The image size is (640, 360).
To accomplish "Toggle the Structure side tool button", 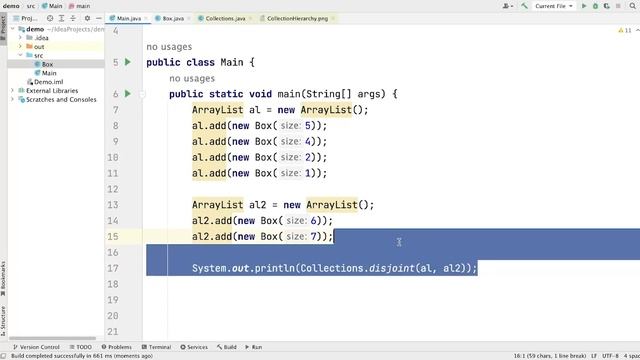I will point(3,321).
